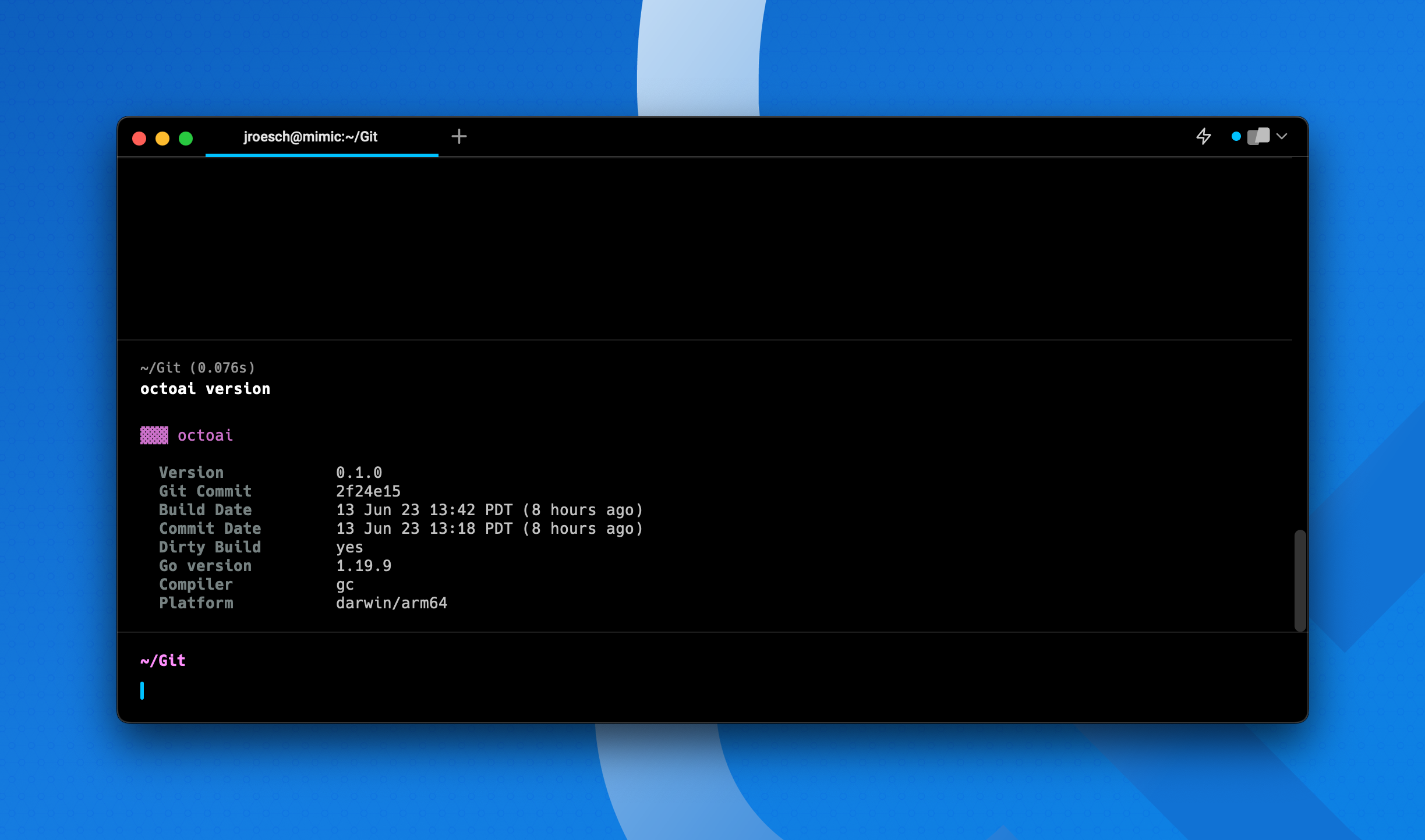Image resolution: width=1425 pixels, height=840 pixels.
Task: Click the Go version value 1.19.9
Action: (363, 566)
